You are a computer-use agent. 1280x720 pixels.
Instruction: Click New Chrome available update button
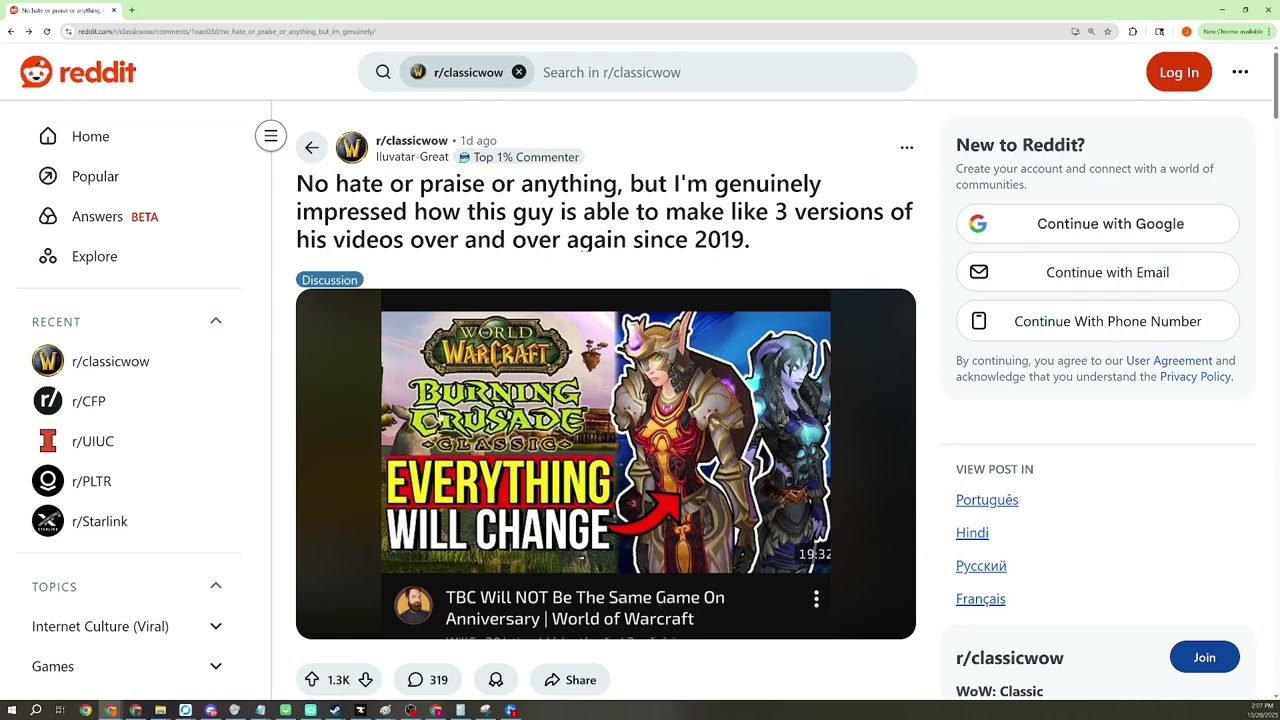1235,31
